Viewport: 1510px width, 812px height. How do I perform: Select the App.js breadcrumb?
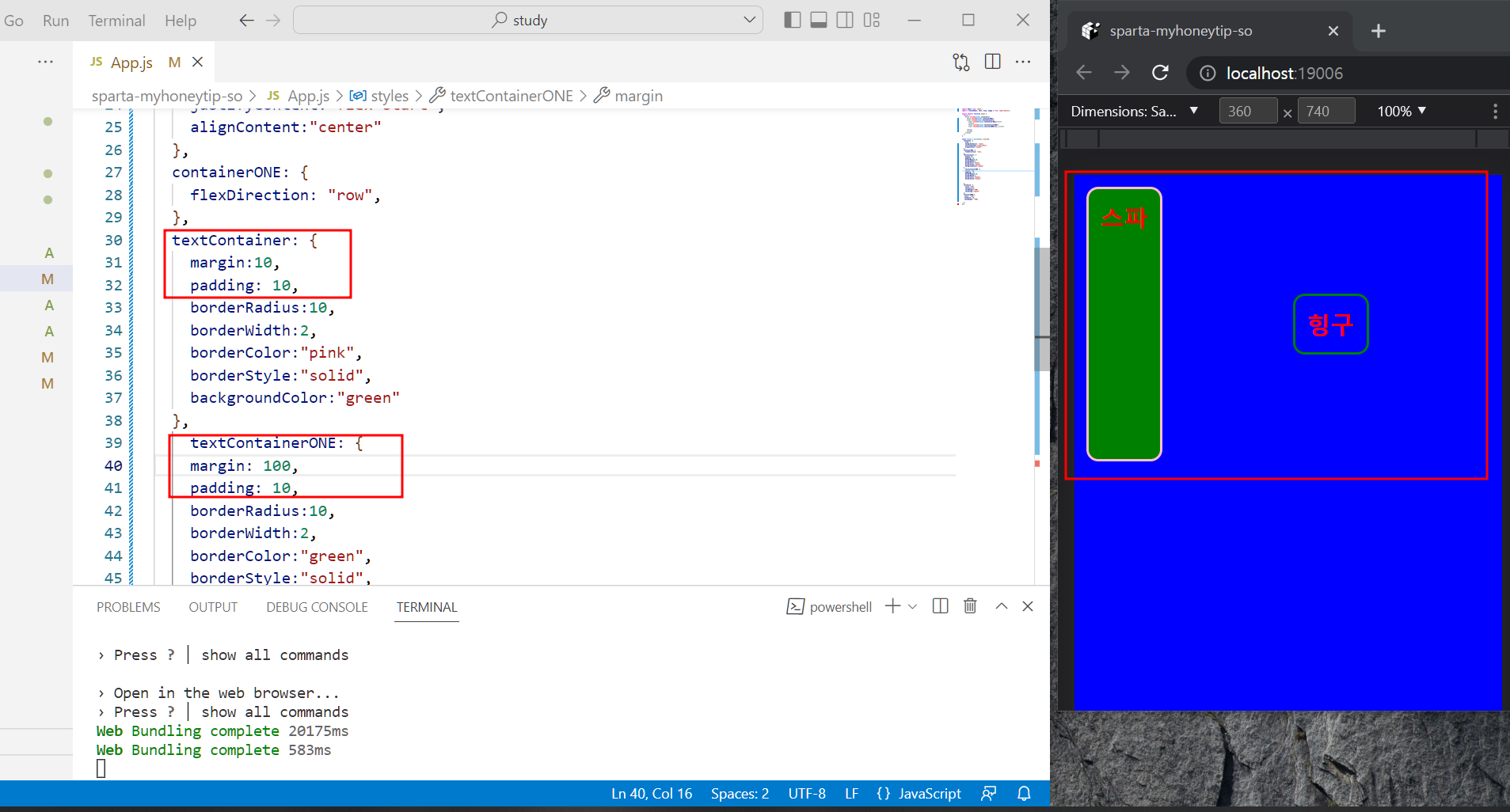point(299,96)
